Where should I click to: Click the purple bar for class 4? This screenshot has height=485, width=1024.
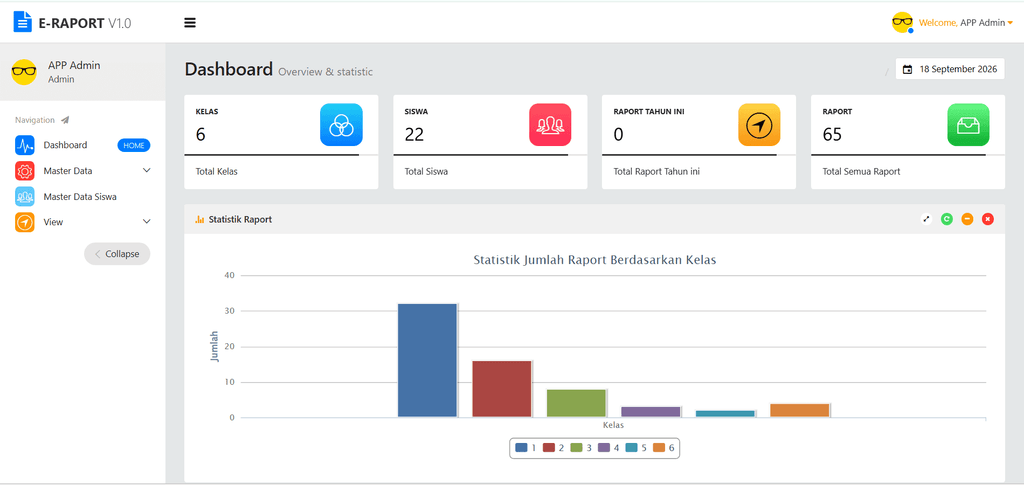(x=651, y=412)
